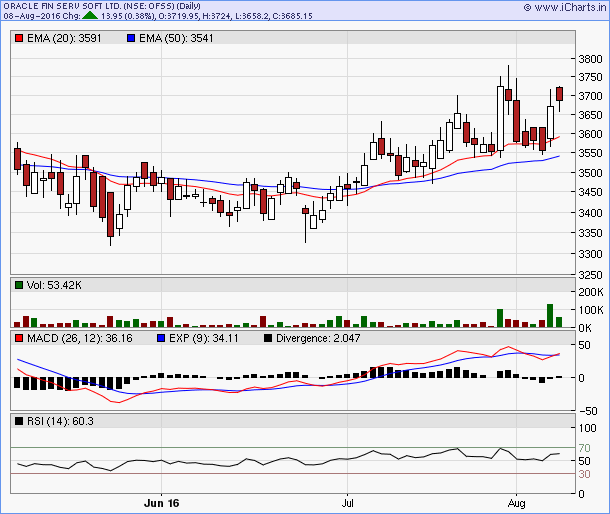Click the blue EXP (9) legend swatch
The height and width of the screenshot is (514, 610).
[x=161, y=338]
